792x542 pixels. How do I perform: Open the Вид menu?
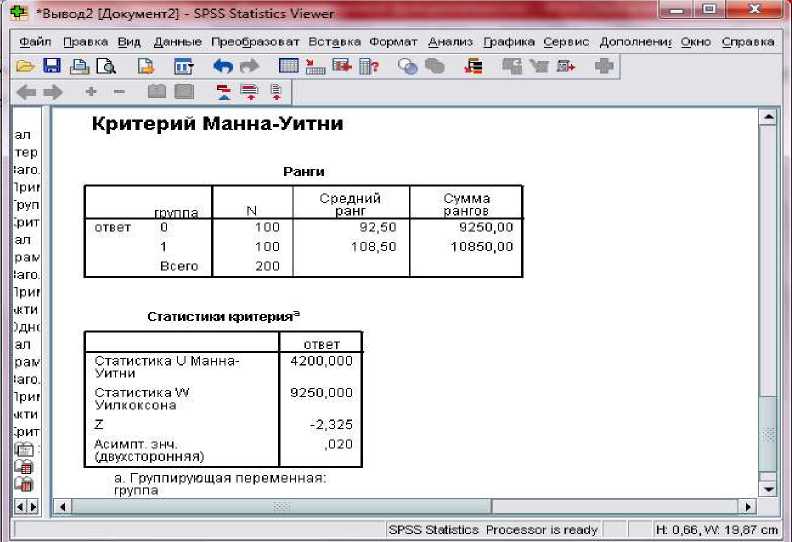click(x=129, y=42)
